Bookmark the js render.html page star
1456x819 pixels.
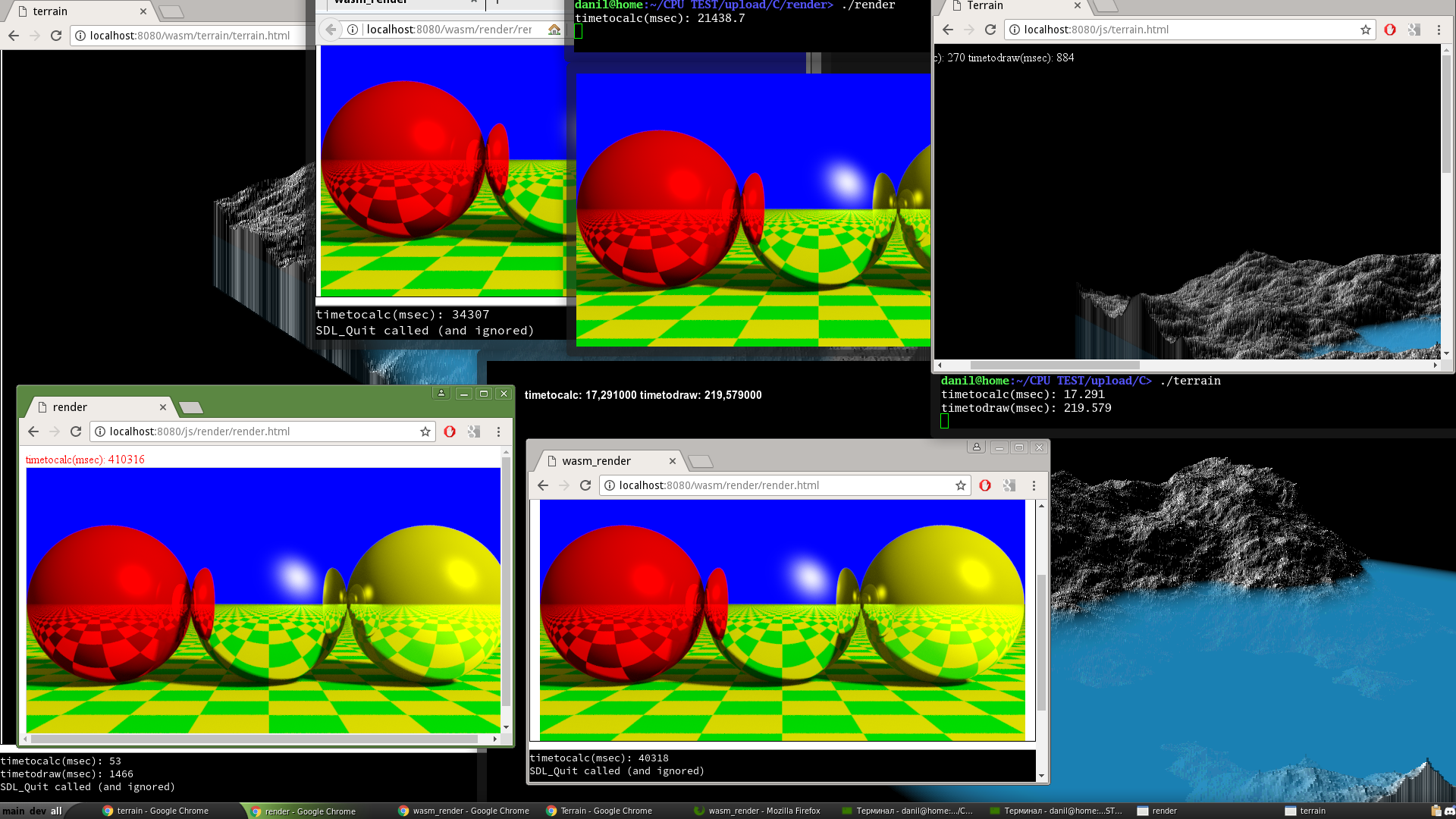click(425, 431)
